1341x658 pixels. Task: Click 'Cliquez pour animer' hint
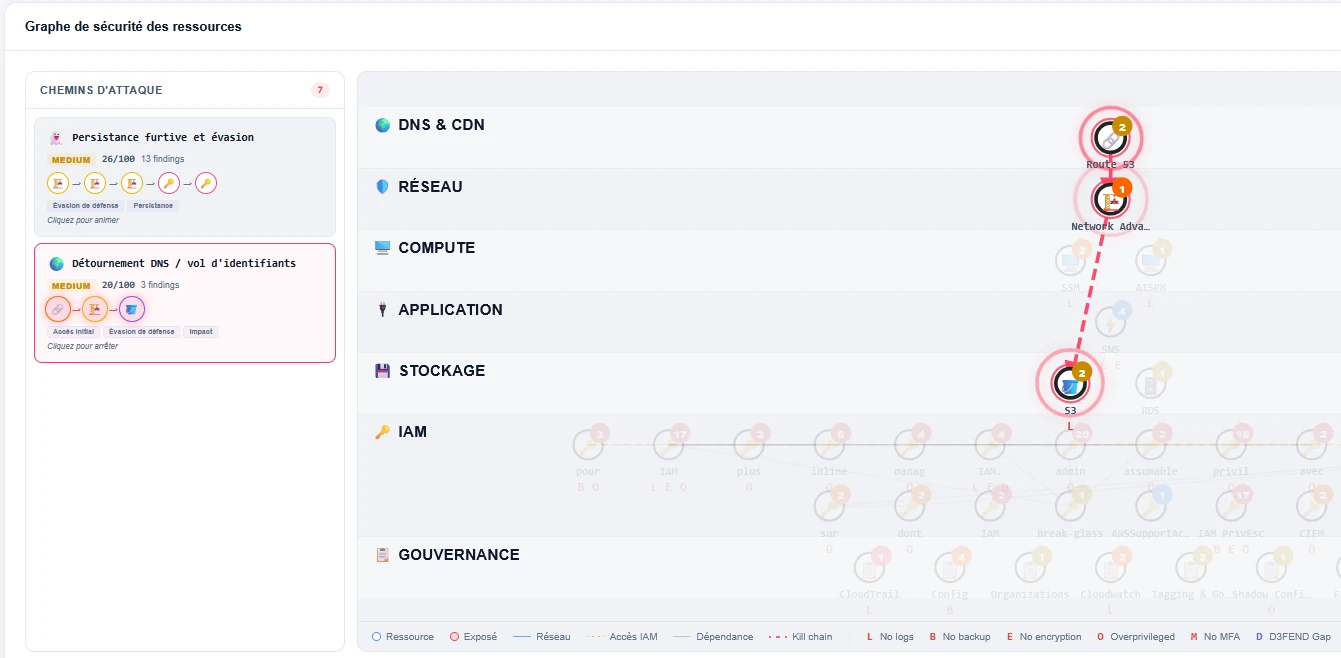click(x=82, y=220)
